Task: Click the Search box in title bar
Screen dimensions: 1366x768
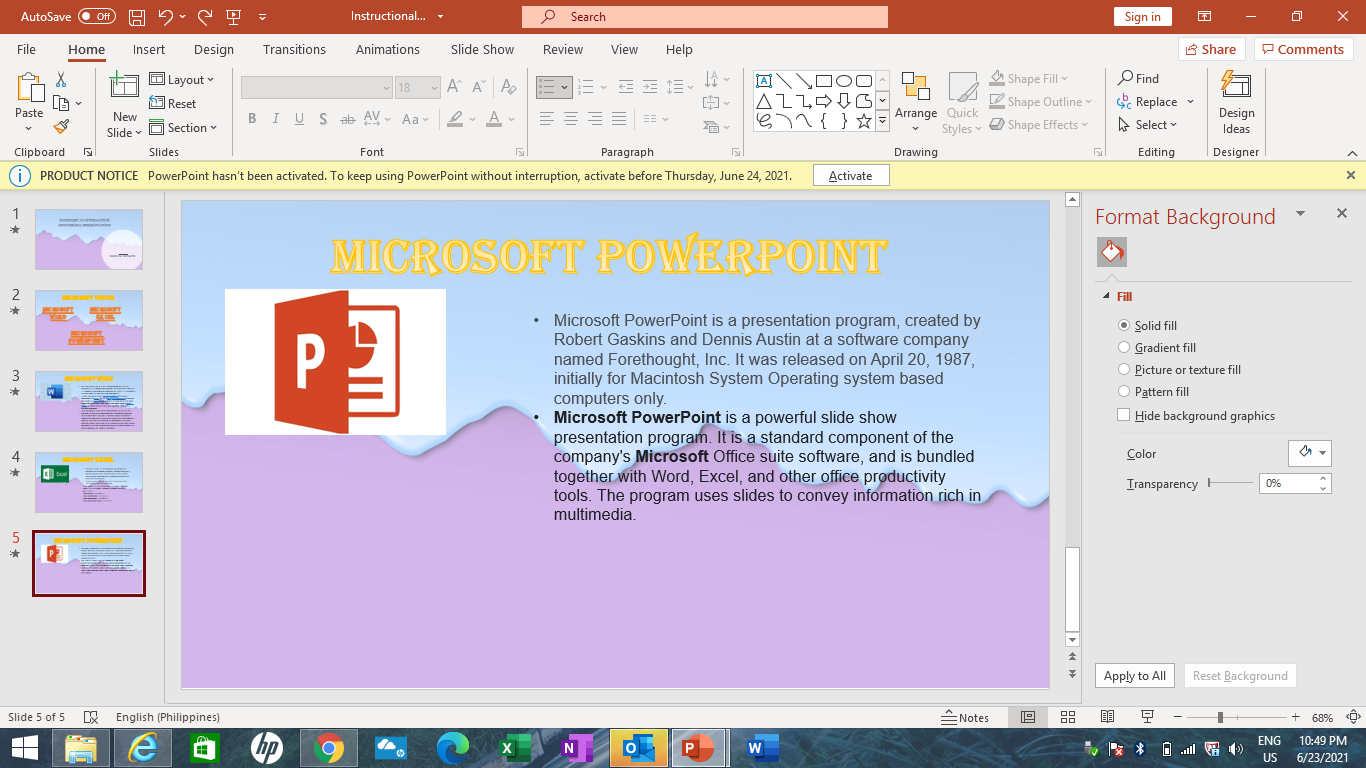Action: point(705,16)
